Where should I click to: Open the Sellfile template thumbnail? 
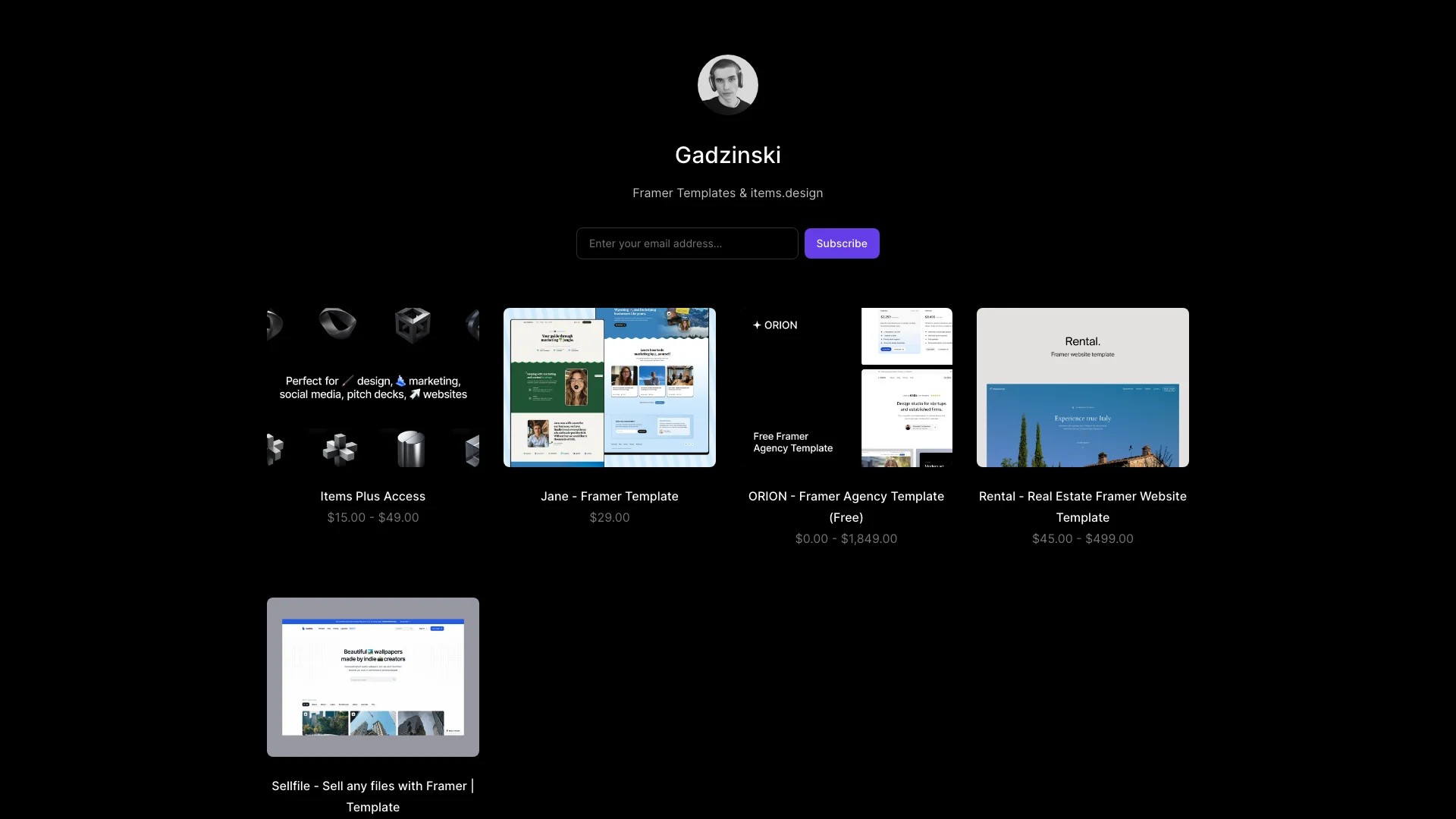click(x=373, y=677)
